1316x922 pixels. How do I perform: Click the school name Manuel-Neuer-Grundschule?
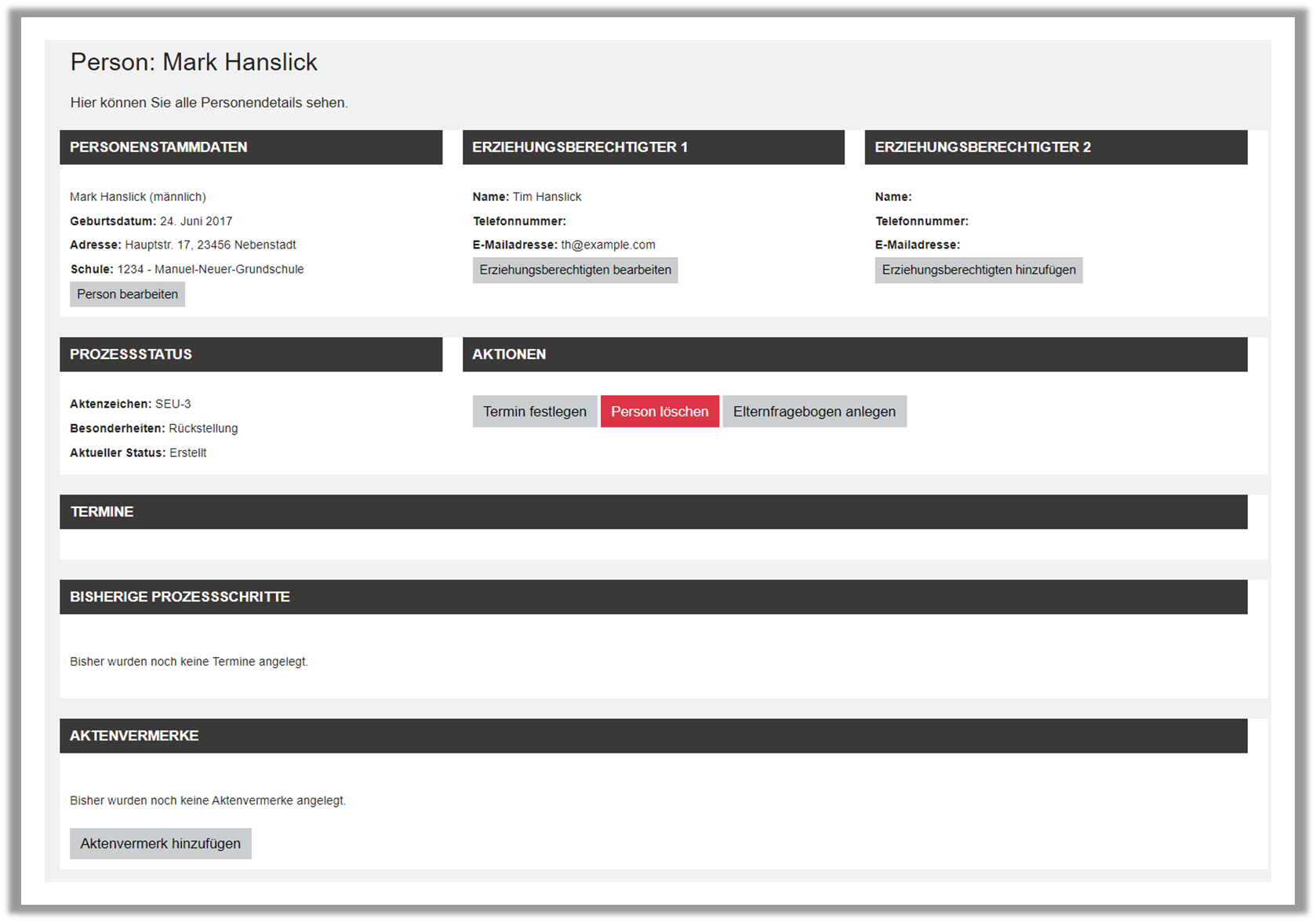click(228, 270)
